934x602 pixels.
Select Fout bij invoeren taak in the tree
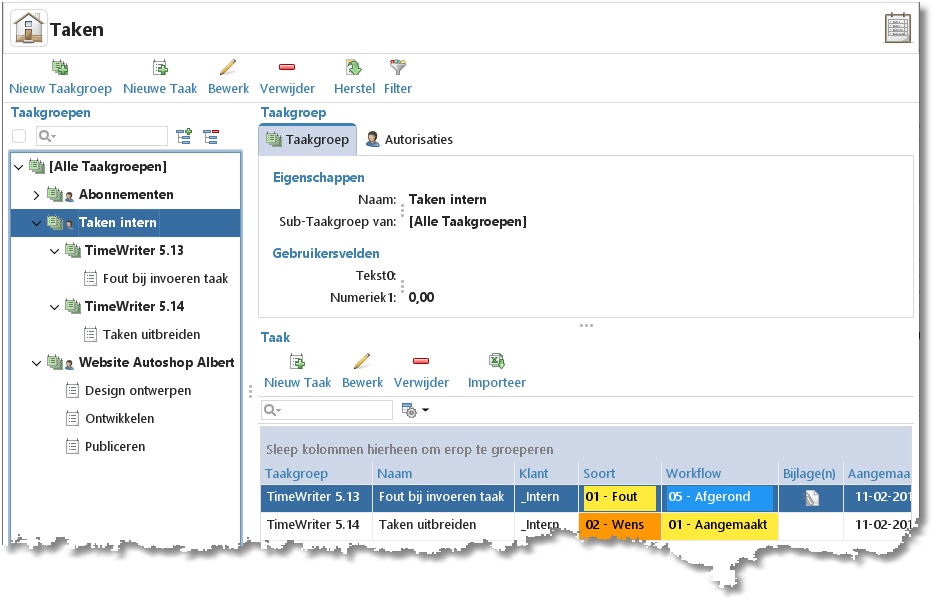tap(166, 279)
